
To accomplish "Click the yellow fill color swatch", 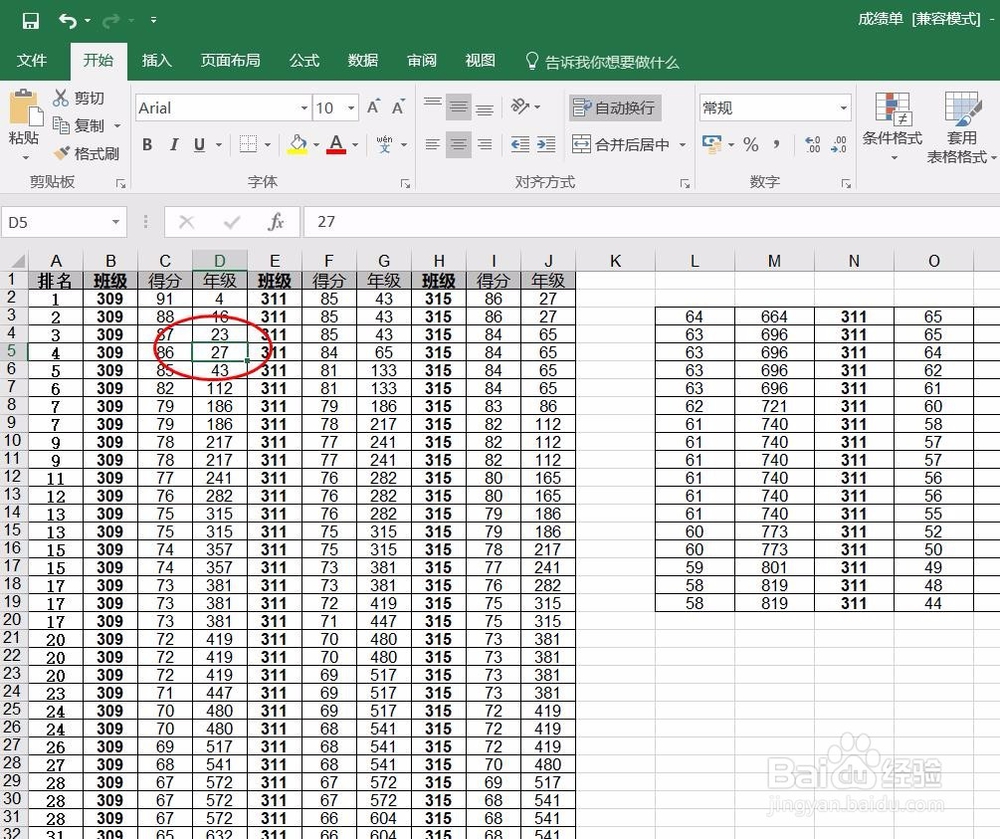I will [297, 151].
